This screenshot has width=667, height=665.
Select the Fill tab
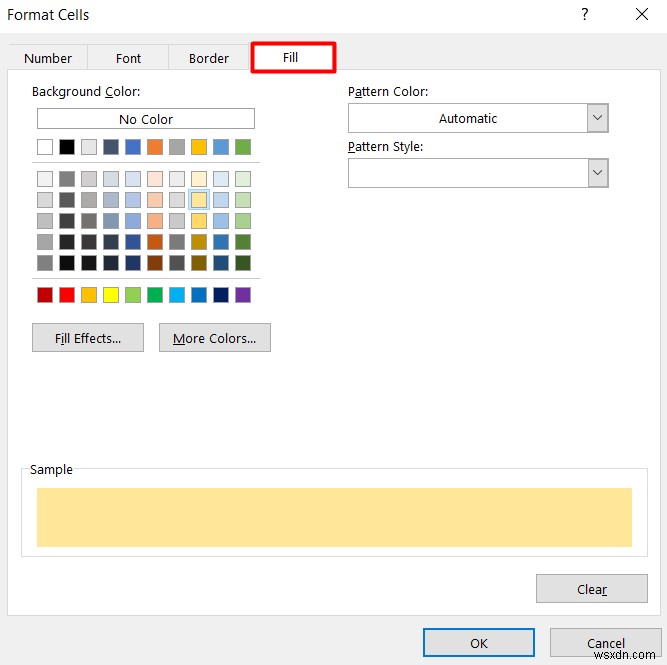(291, 57)
